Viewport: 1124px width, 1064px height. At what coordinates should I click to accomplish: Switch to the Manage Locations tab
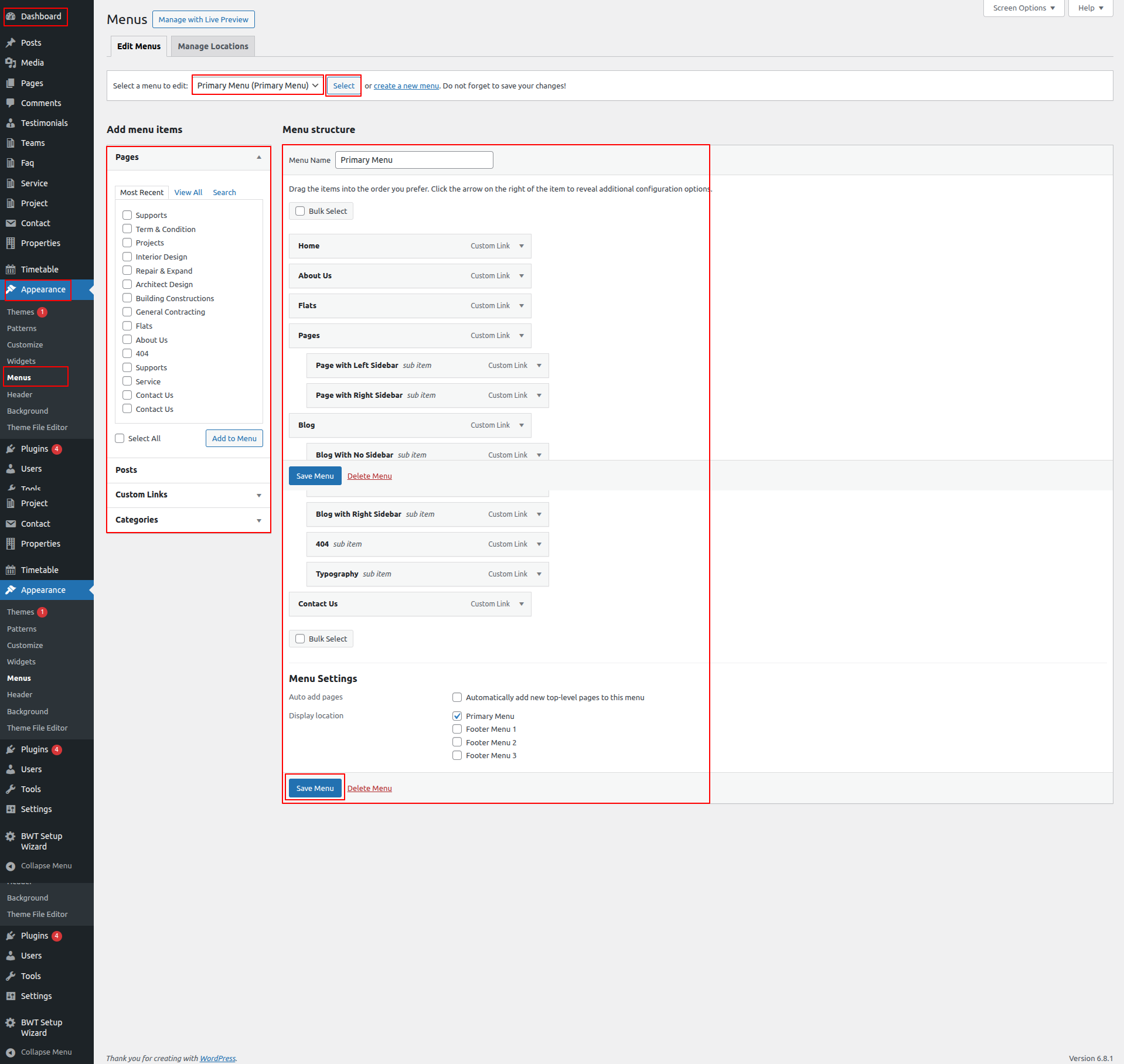[213, 46]
